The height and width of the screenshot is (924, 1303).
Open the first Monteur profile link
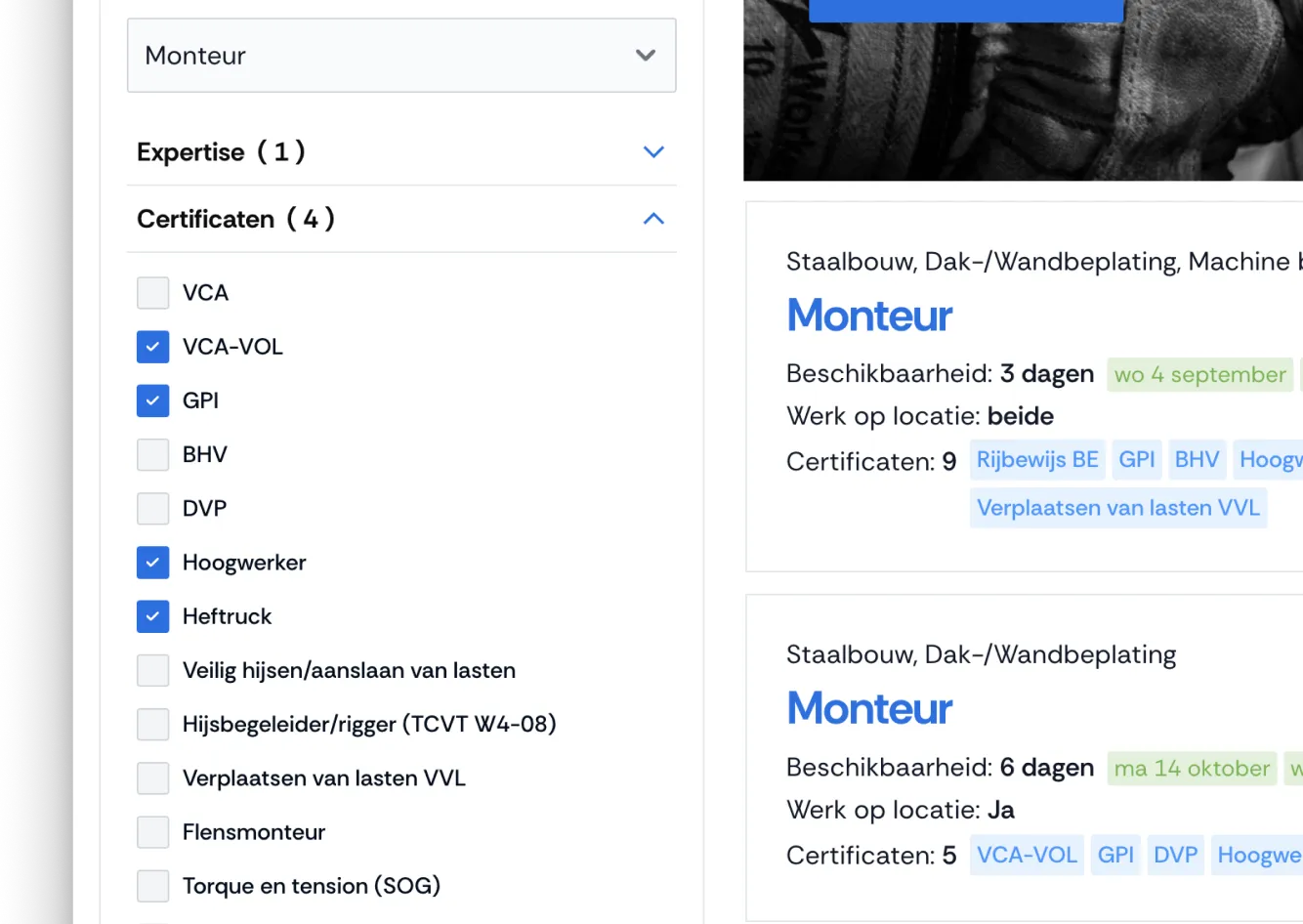pos(868,315)
